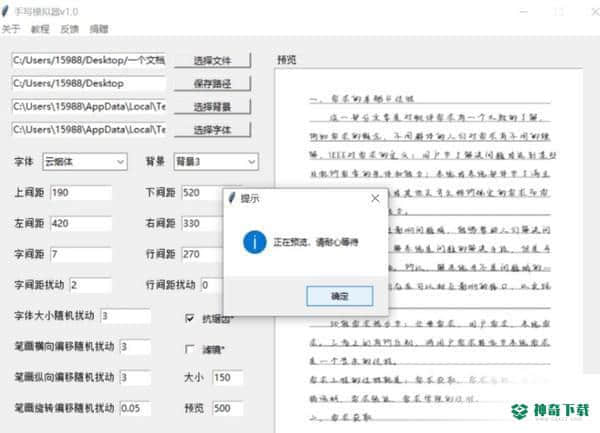
Task: Click the 正在预览 message text in dialog
Action: coord(316,242)
